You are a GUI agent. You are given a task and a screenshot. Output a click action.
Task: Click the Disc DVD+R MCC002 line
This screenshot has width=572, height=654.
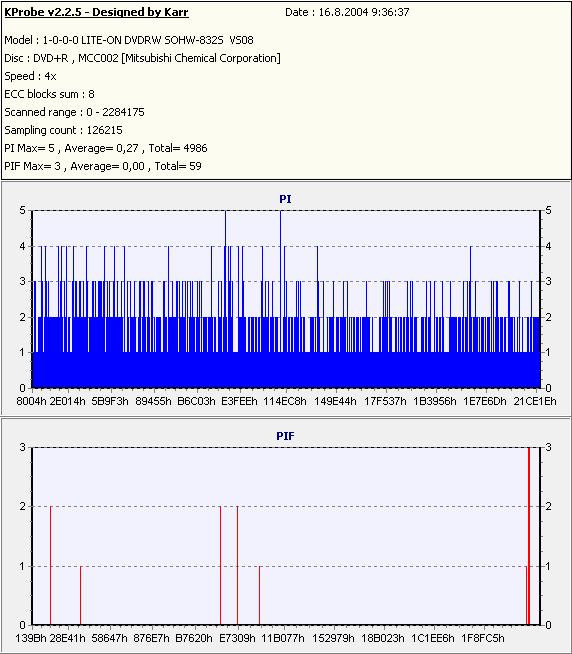pyautogui.click(x=142, y=58)
